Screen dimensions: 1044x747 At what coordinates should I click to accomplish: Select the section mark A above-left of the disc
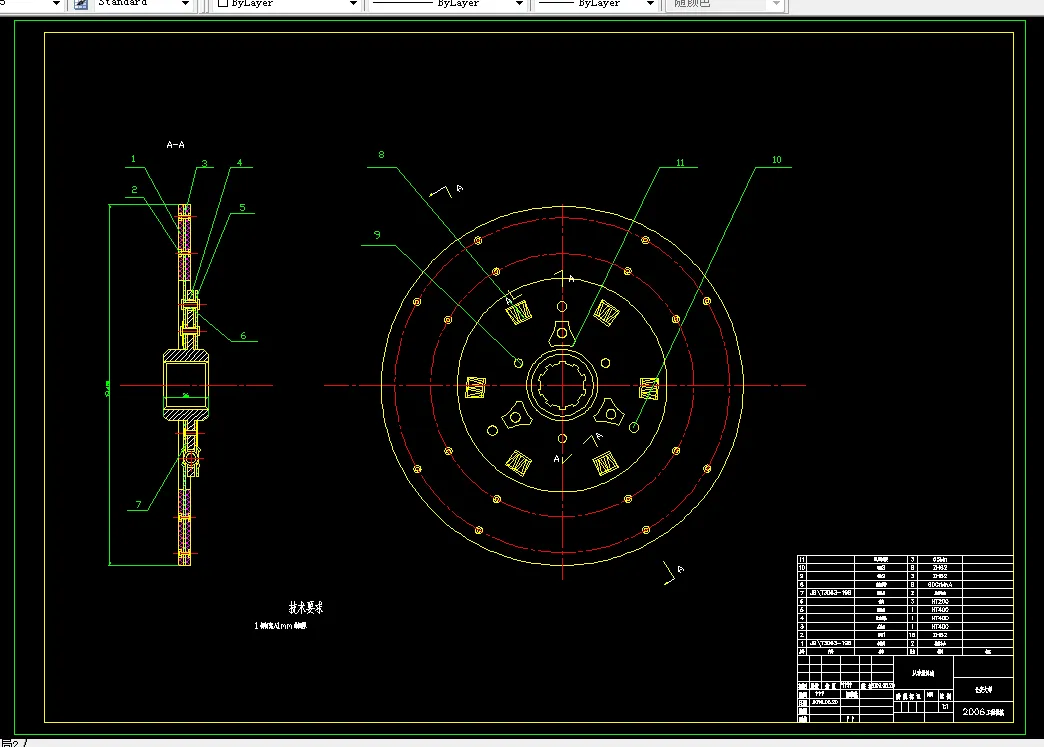pyautogui.click(x=459, y=188)
